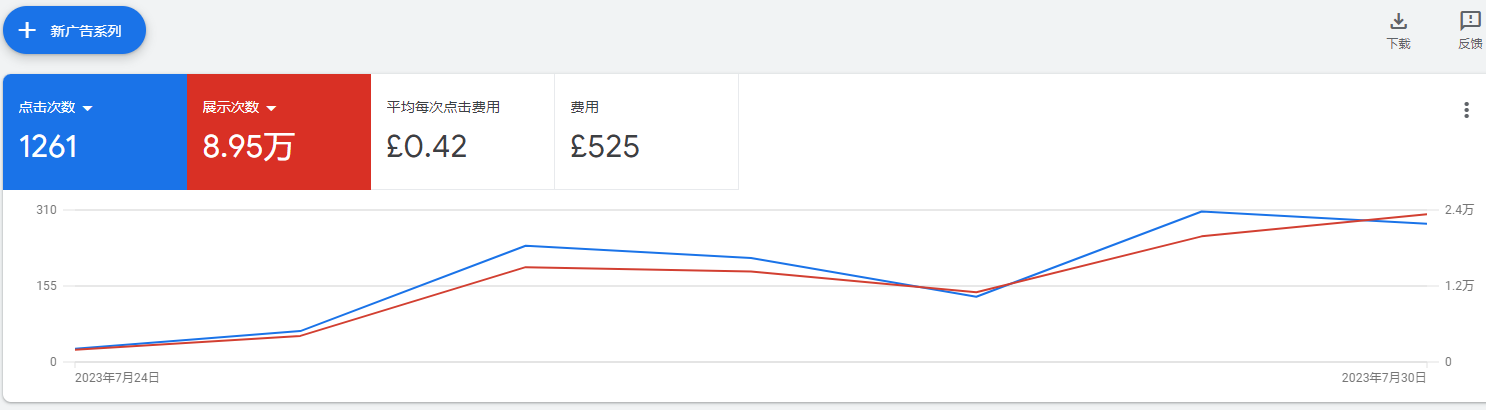
Task: Click the blue line's highest peak point
Action: [x=1201, y=211]
